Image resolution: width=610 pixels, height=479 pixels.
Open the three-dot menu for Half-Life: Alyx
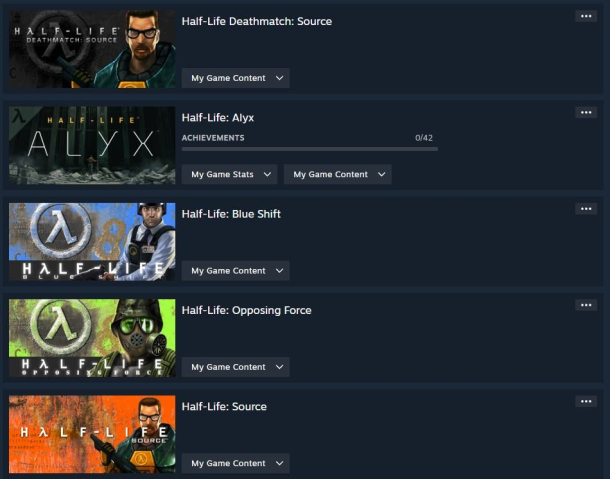point(586,112)
